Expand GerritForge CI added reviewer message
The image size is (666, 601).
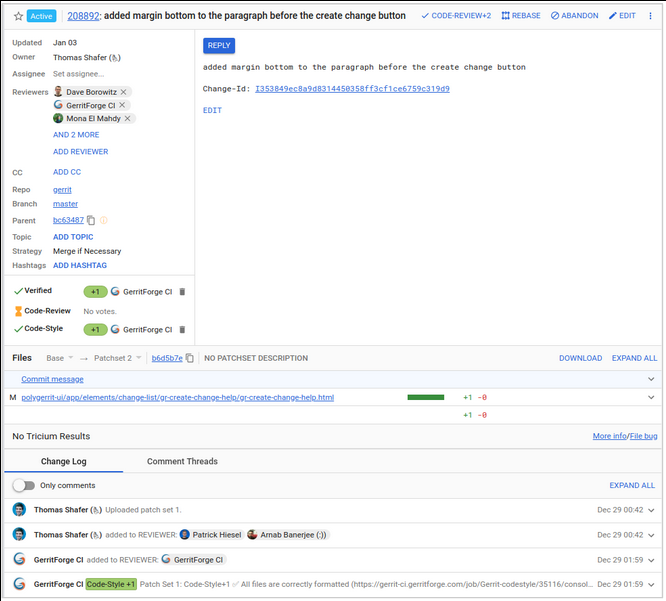coord(651,560)
